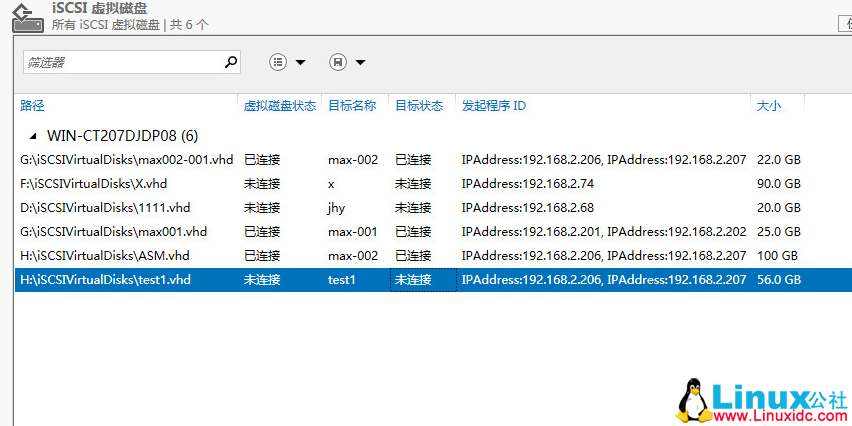Click the iSCSI virtual disk header icon
Image resolution: width=852 pixels, height=426 pixels.
(29, 17)
